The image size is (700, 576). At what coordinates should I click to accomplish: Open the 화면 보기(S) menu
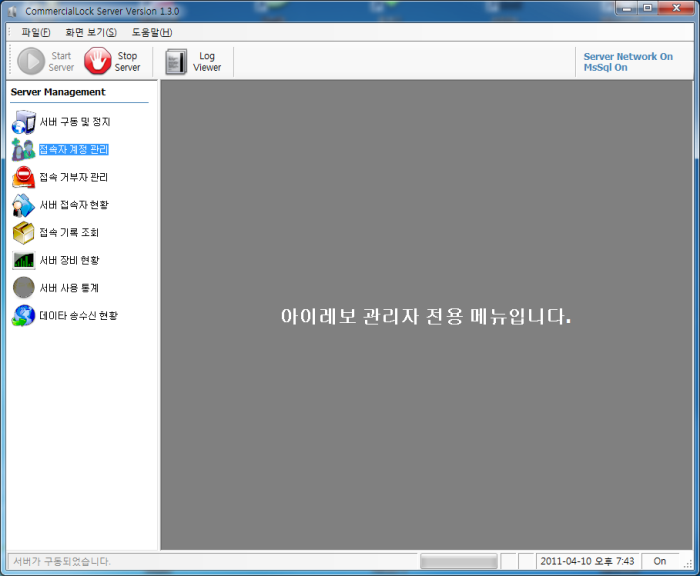point(91,33)
